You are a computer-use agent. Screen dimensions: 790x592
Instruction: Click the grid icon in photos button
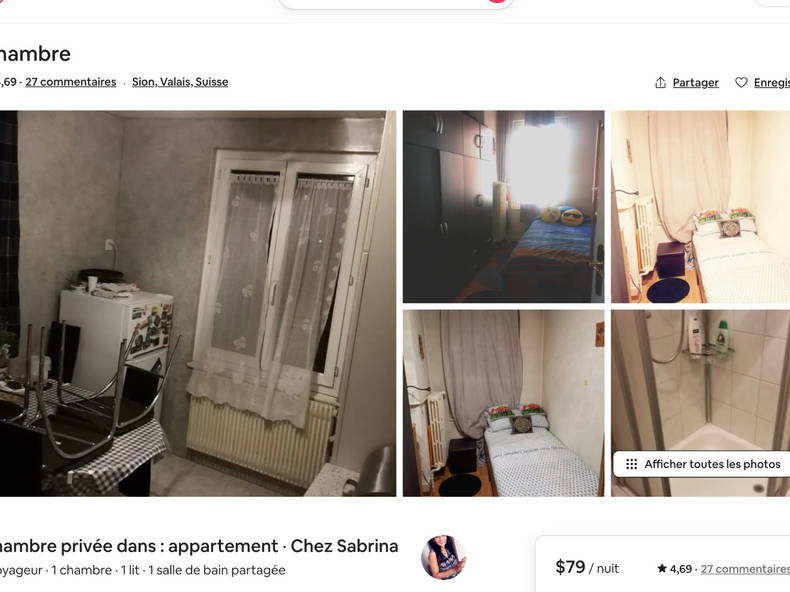[631, 464]
